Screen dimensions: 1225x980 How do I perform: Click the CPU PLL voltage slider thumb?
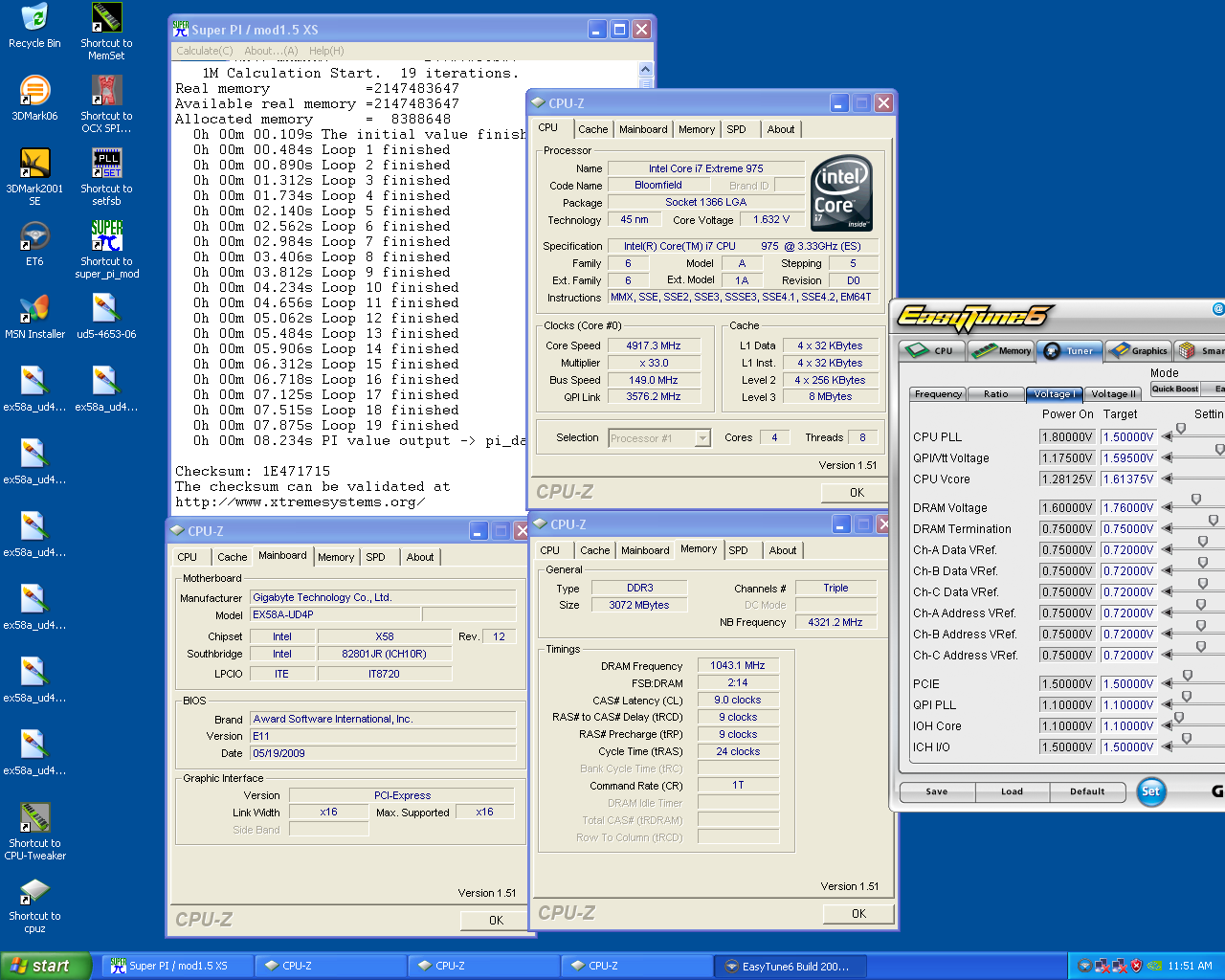coord(1181,429)
